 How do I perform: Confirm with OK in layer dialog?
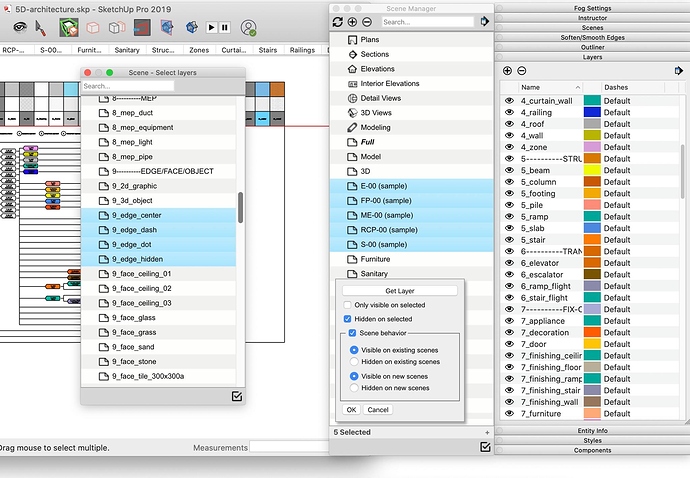tap(351, 410)
